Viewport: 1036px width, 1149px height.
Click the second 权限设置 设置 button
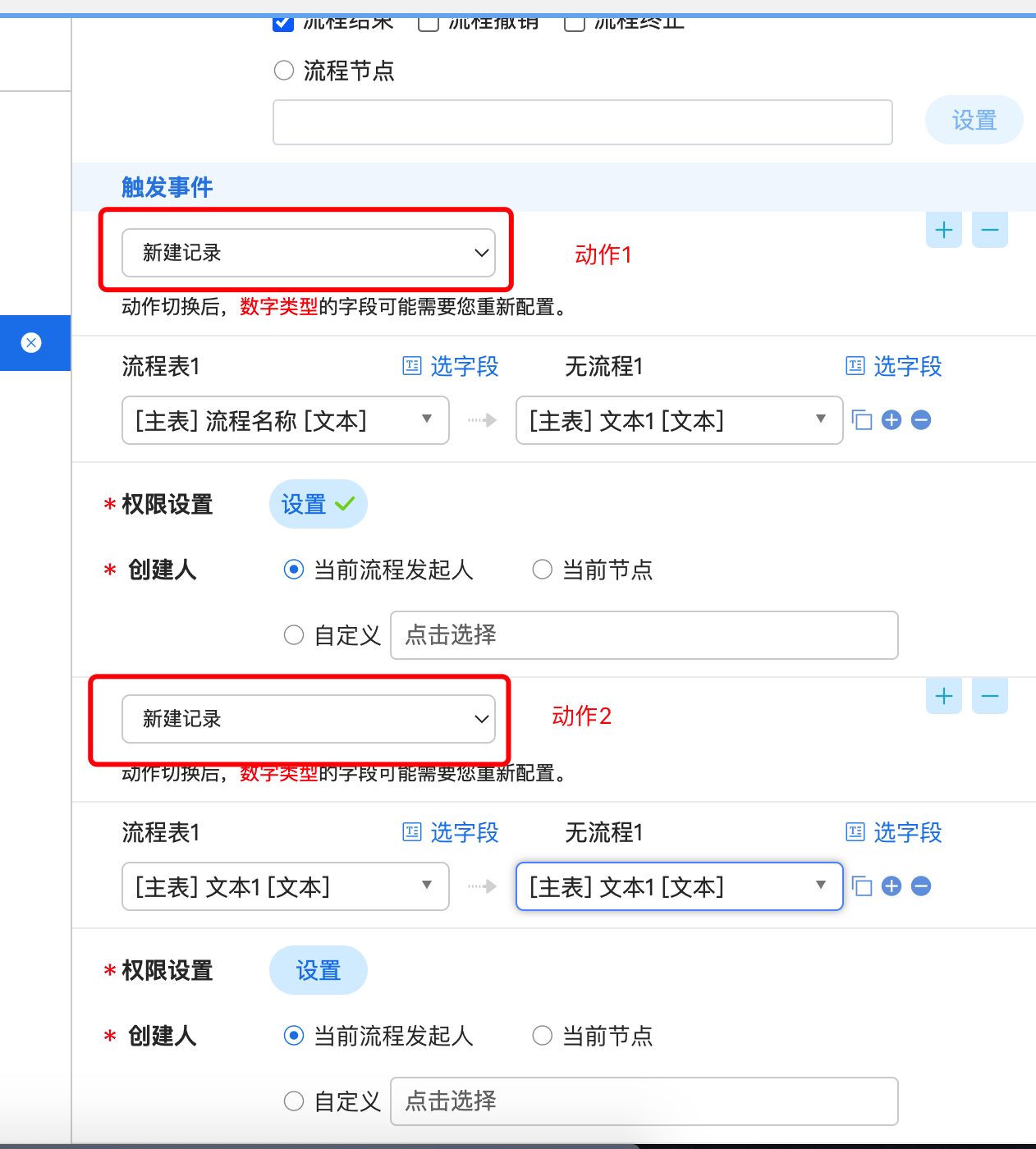(x=318, y=970)
